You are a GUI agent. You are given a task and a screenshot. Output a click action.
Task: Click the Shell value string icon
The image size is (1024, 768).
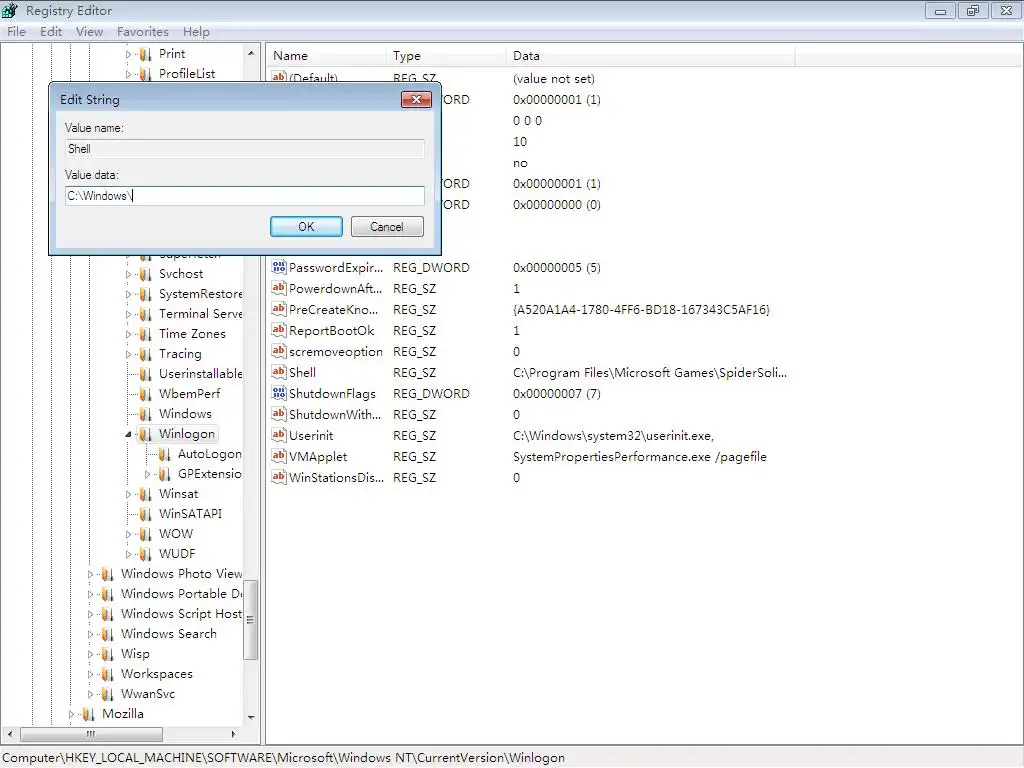(279, 372)
